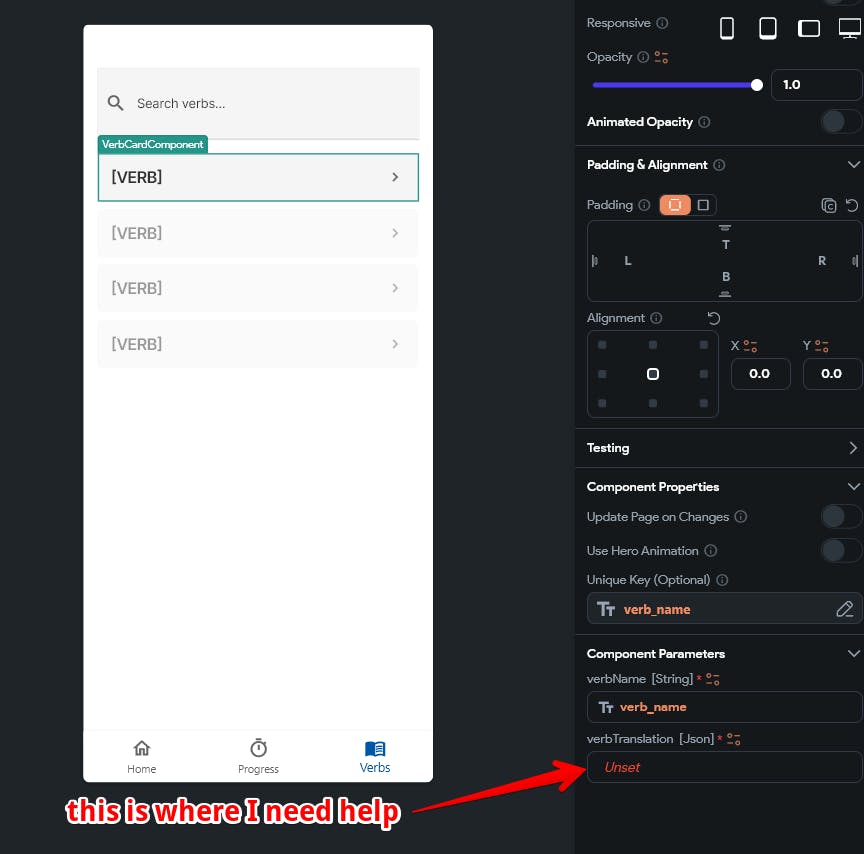Open the Home tab in nav bar
Viewport: 864px width, 854px height.
pos(142,756)
